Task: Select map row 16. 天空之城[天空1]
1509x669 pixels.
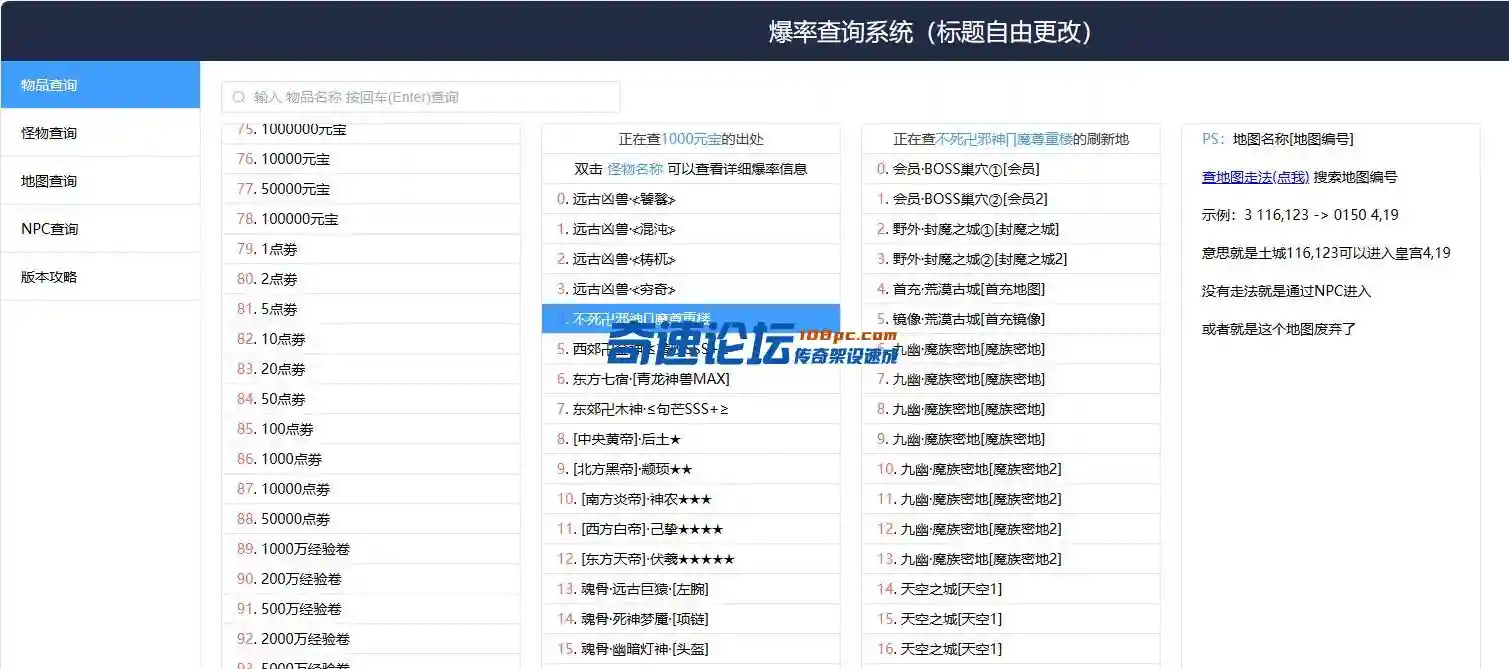Action: tap(1011, 649)
